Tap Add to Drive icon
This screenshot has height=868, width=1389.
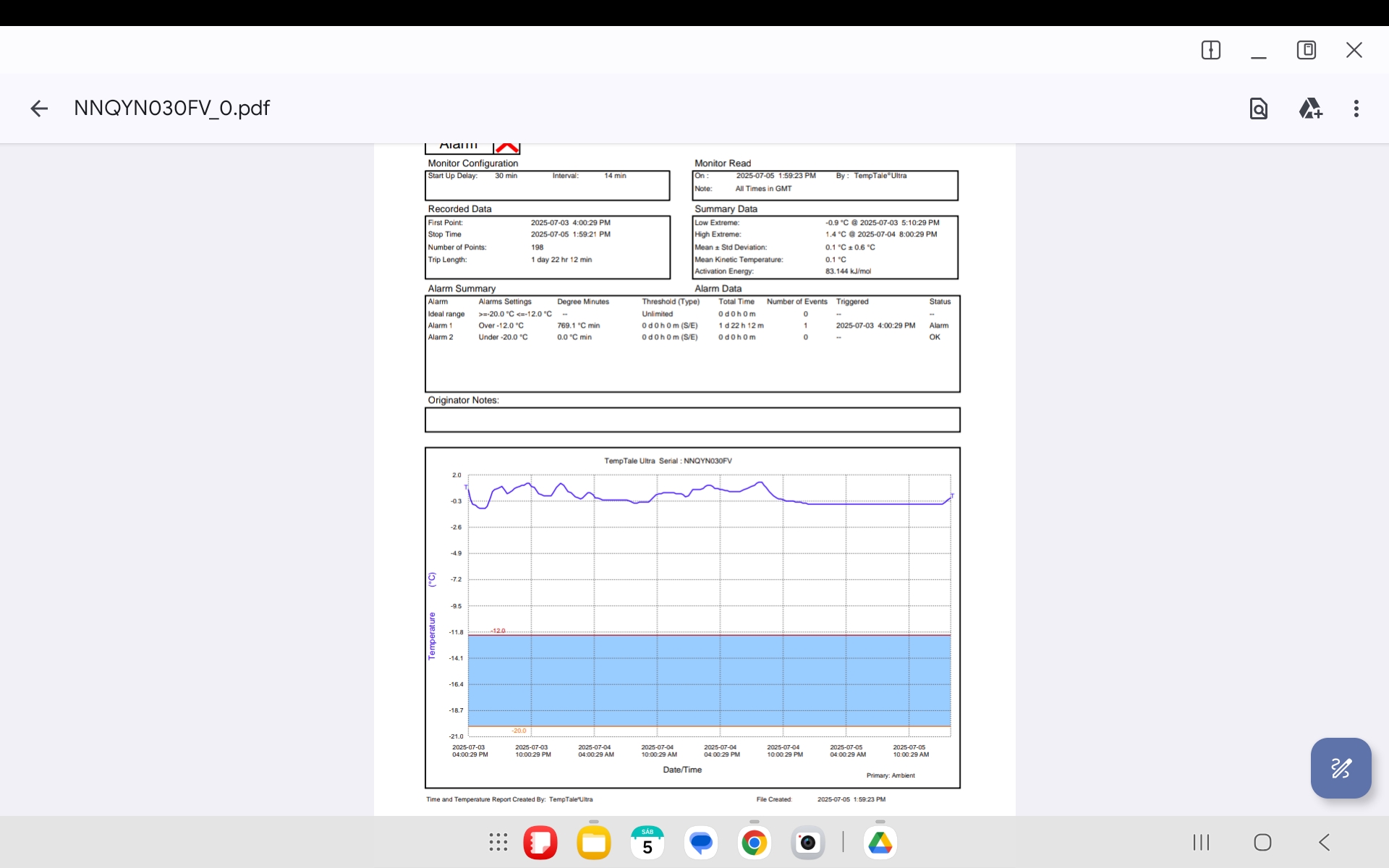point(1309,109)
